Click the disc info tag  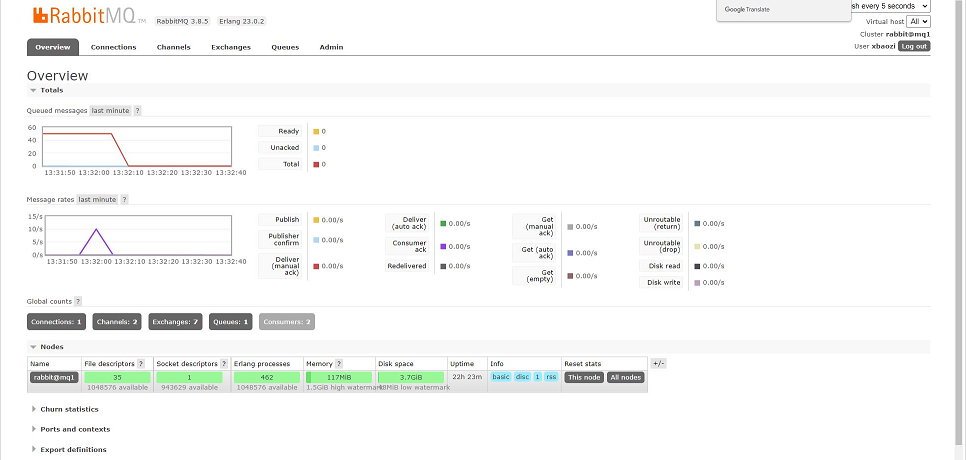(x=522, y=377)
